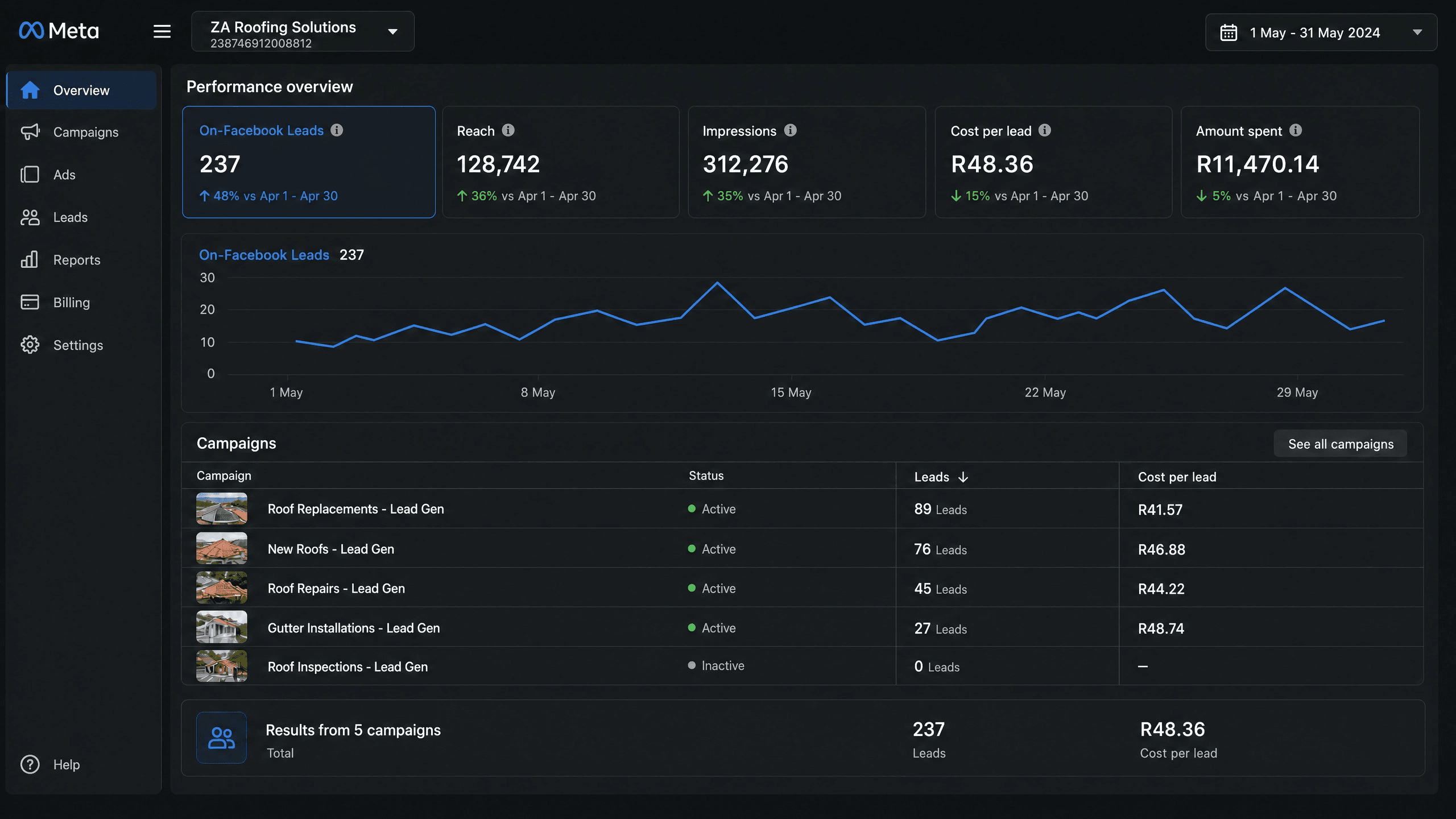Click info icon next to Impressions
Screen dimensions: 1456x819
790,130
